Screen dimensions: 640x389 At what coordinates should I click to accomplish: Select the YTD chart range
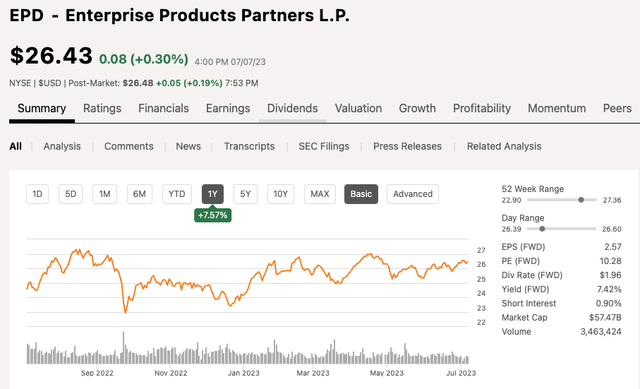point(177,194)
